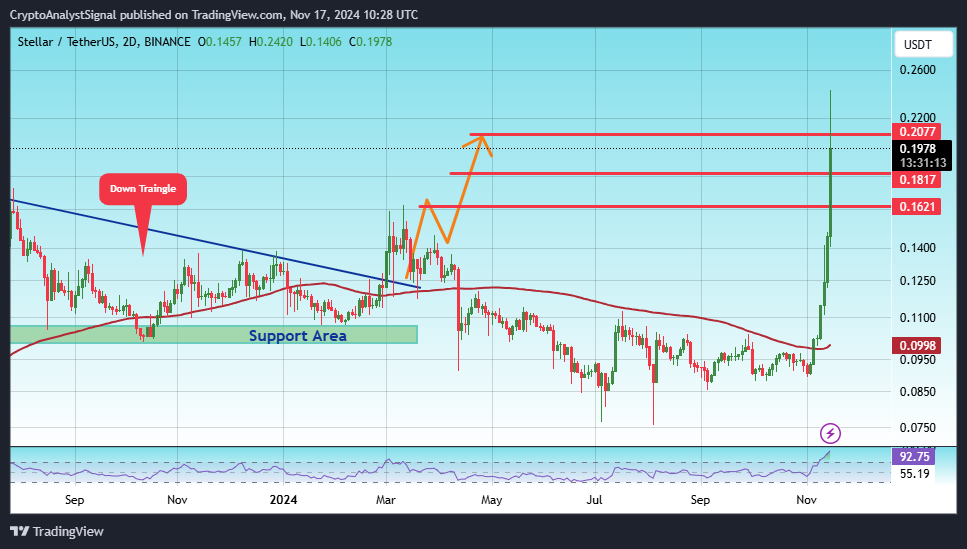Click the 0.2200 price axis label
This screenshot has height=549, width=967.
[918, 117]
